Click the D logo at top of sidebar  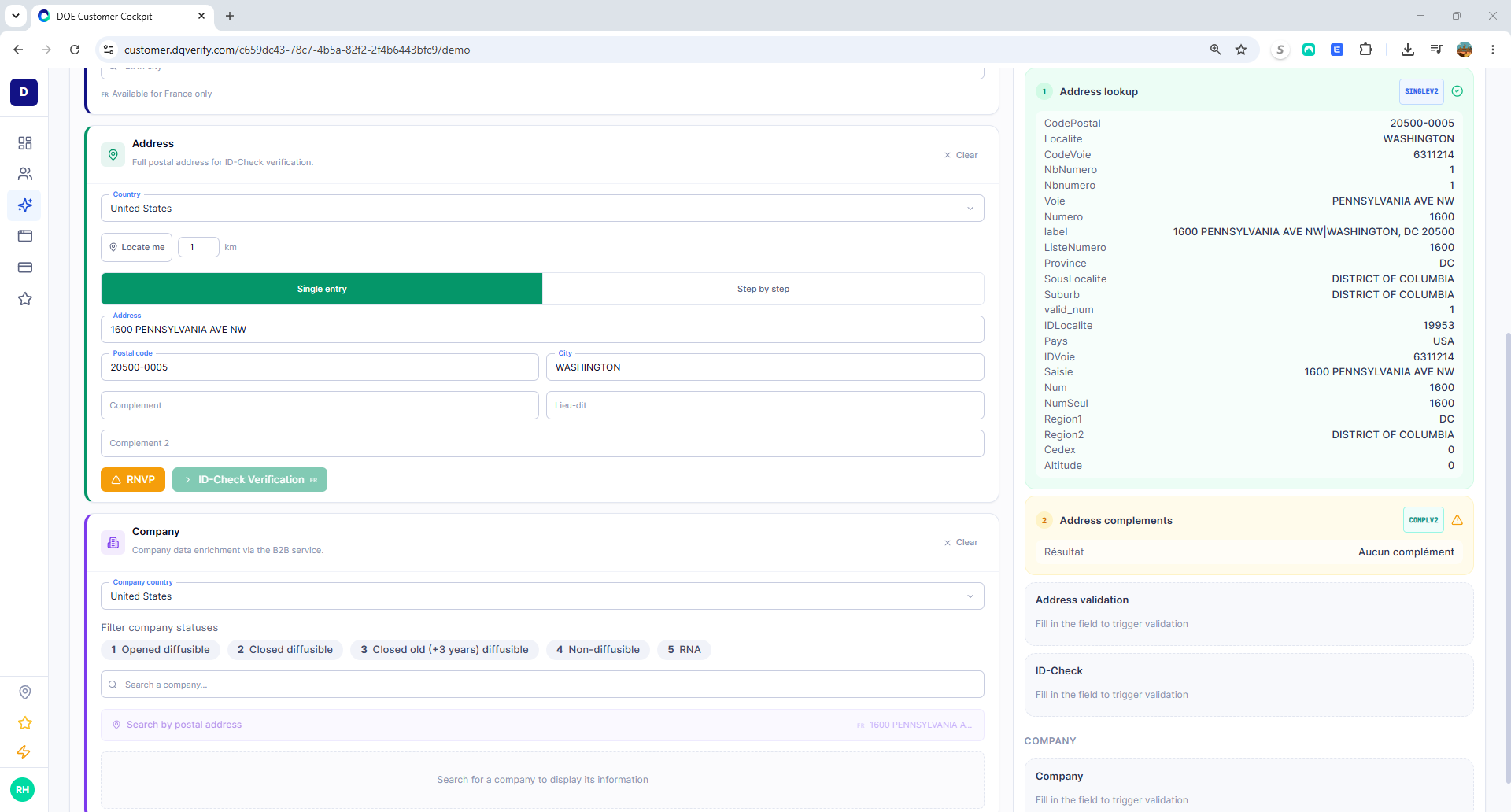click(24, 92)
